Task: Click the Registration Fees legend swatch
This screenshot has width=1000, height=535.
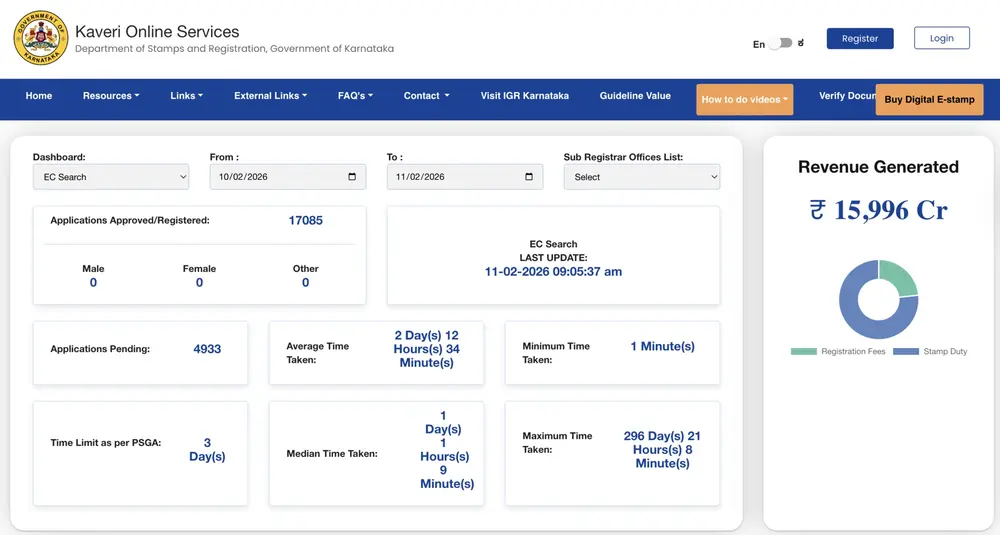Action: [803, 352]
